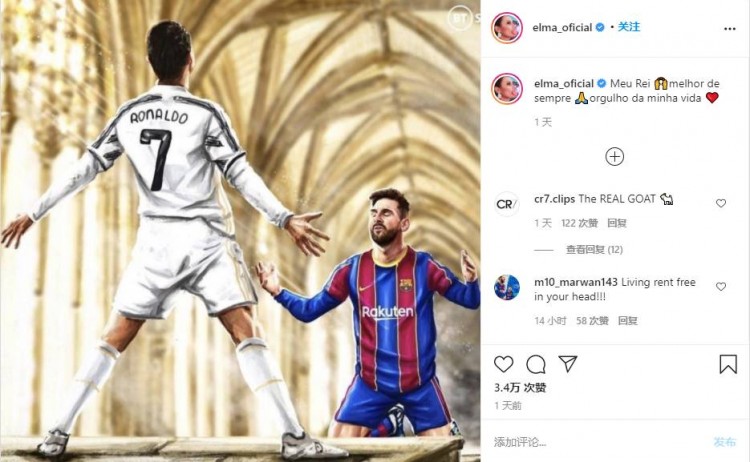Open the Ronaldo and Messi artwork image

240,231
